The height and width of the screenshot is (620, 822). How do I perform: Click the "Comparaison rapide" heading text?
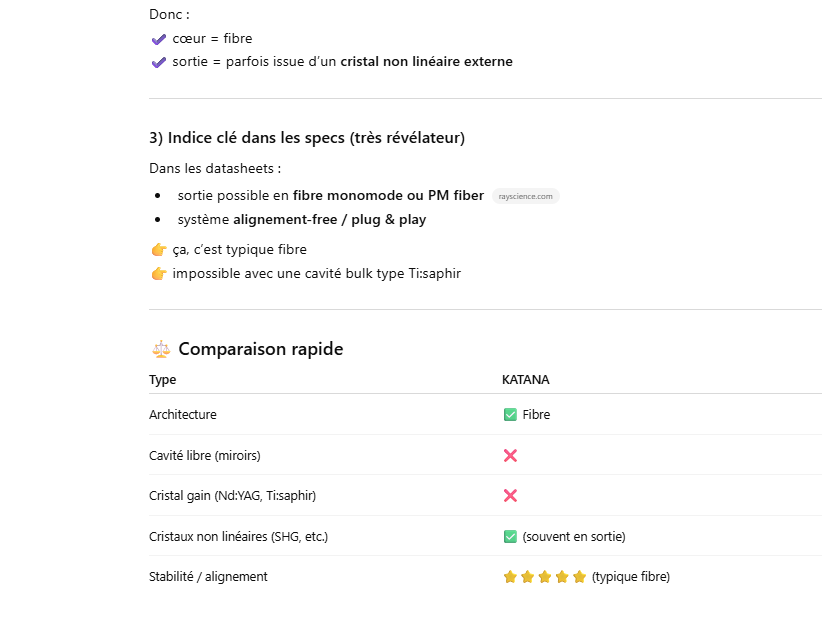coord(260,349)
